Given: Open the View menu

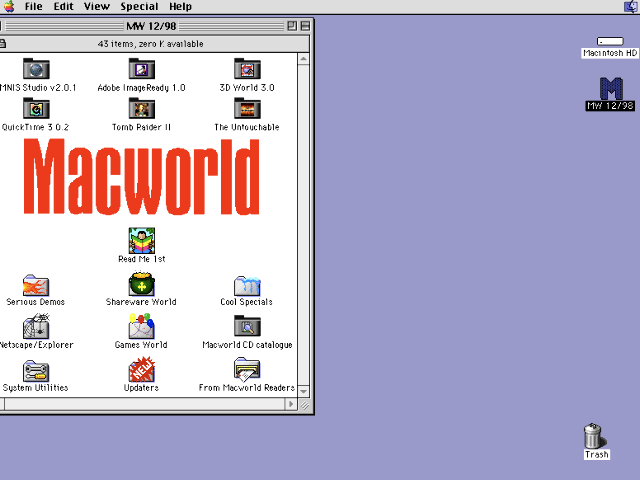Looking at the screenshot, I should pos(97,7).
